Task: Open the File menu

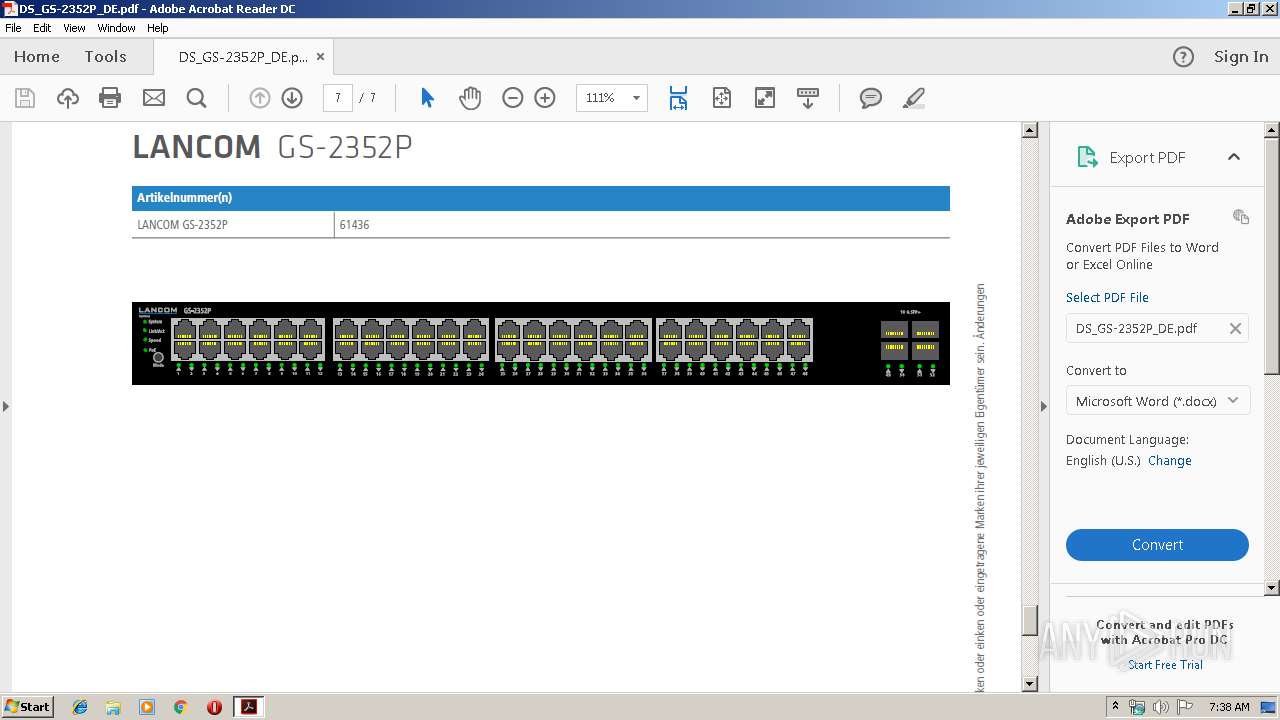Action: 13,28
